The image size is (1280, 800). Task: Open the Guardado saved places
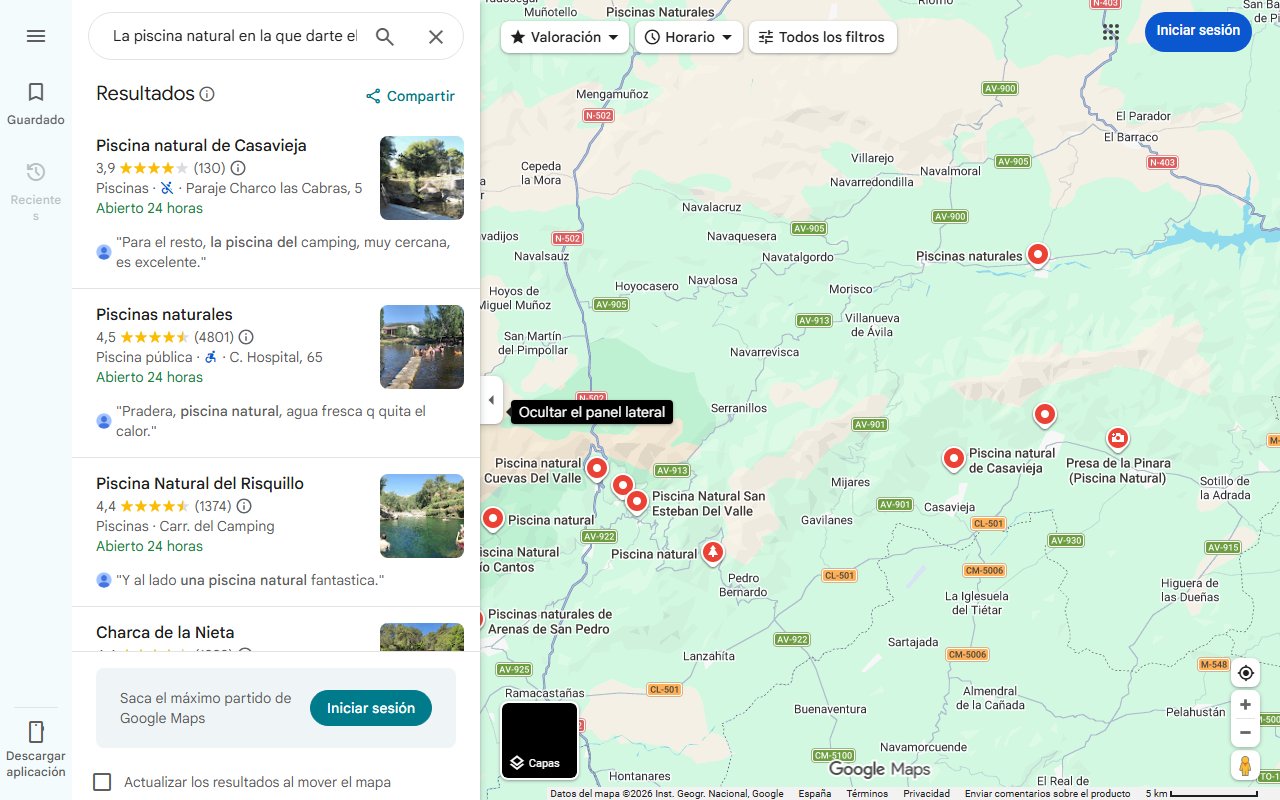click(36, 103)
